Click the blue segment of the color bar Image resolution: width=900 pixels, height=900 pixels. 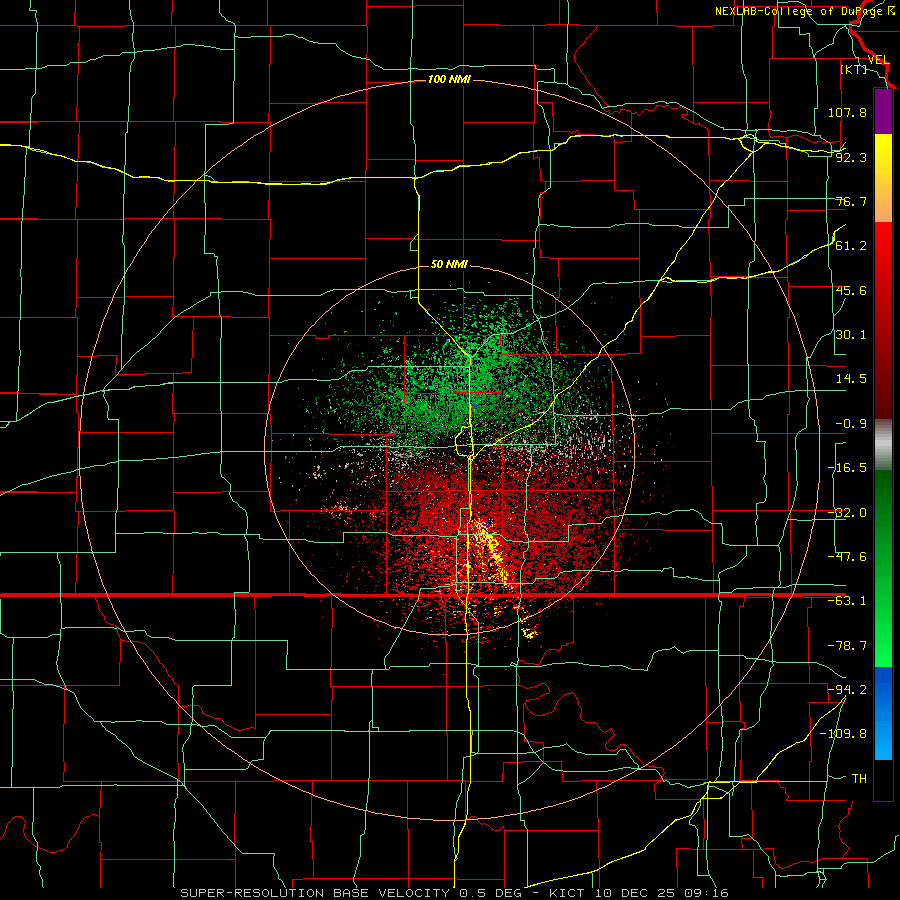coord(883,713)
